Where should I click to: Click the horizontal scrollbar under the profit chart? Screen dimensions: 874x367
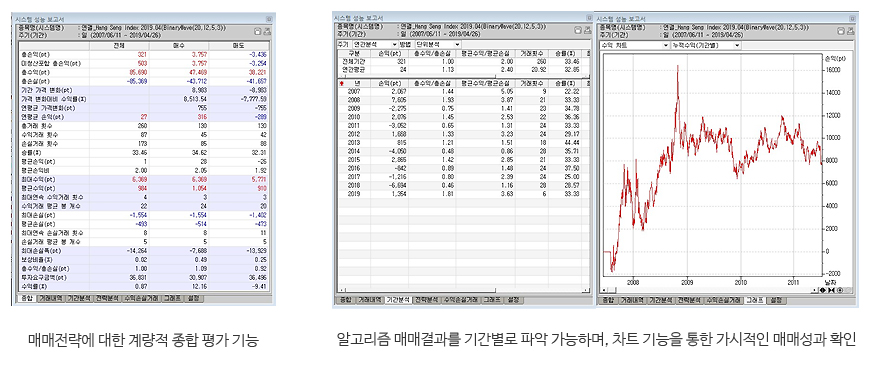coord(708,290)
